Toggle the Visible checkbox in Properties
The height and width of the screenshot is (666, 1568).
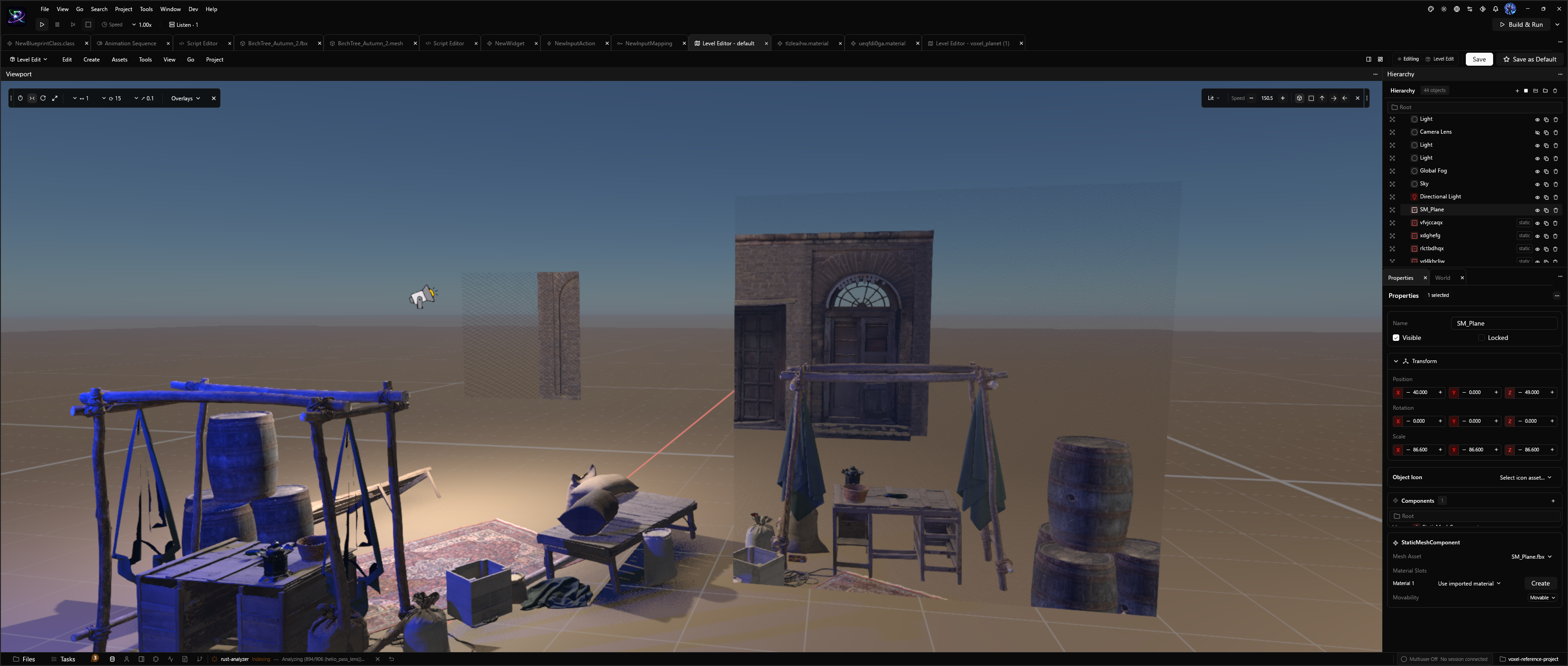tap(1396, 338)
